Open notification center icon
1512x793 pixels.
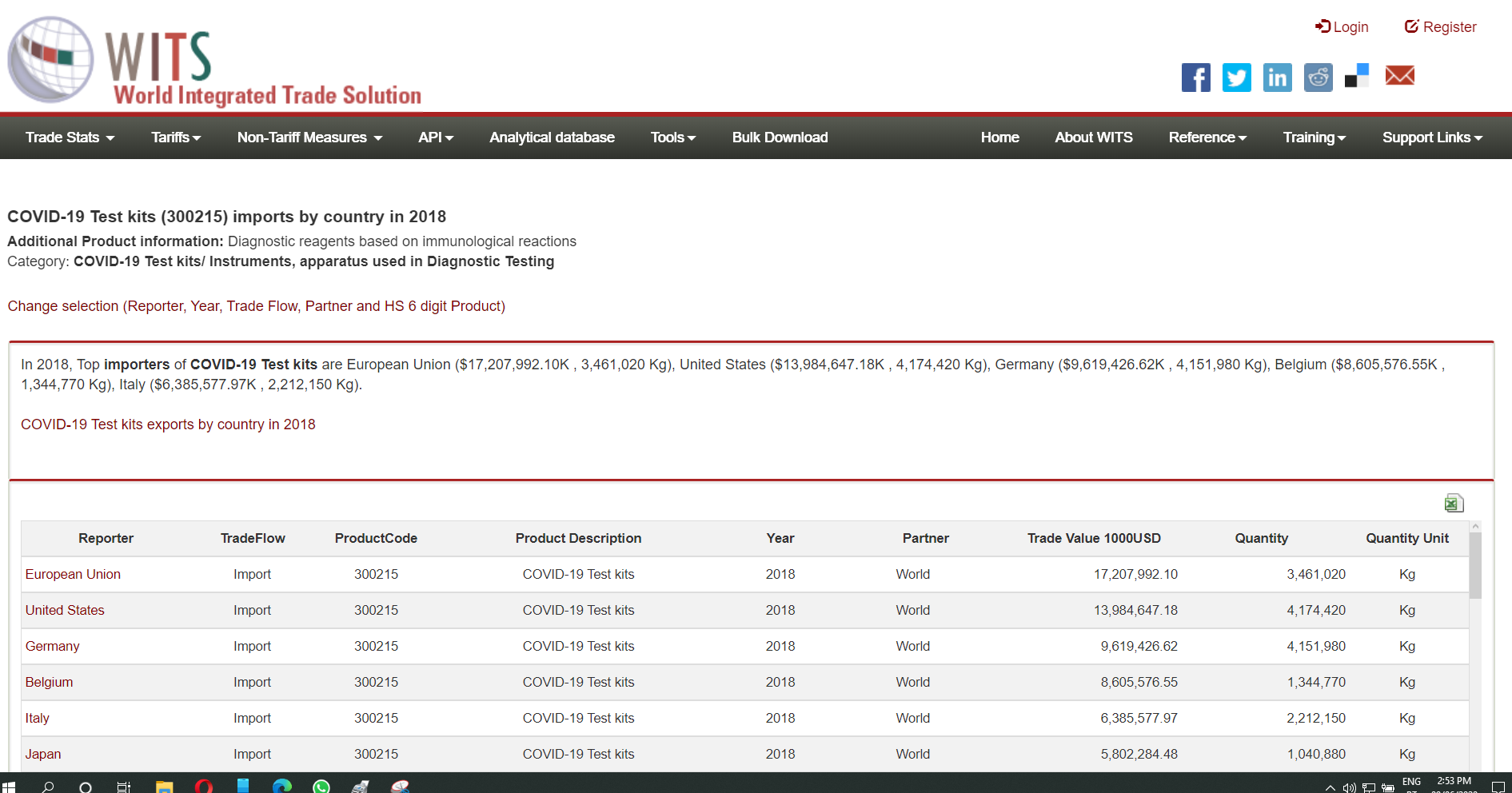[x=1498, y=787]
